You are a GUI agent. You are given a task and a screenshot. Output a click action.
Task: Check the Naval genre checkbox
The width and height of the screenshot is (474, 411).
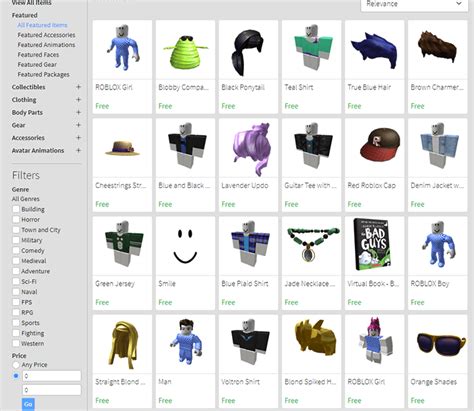tap(16, 292)
